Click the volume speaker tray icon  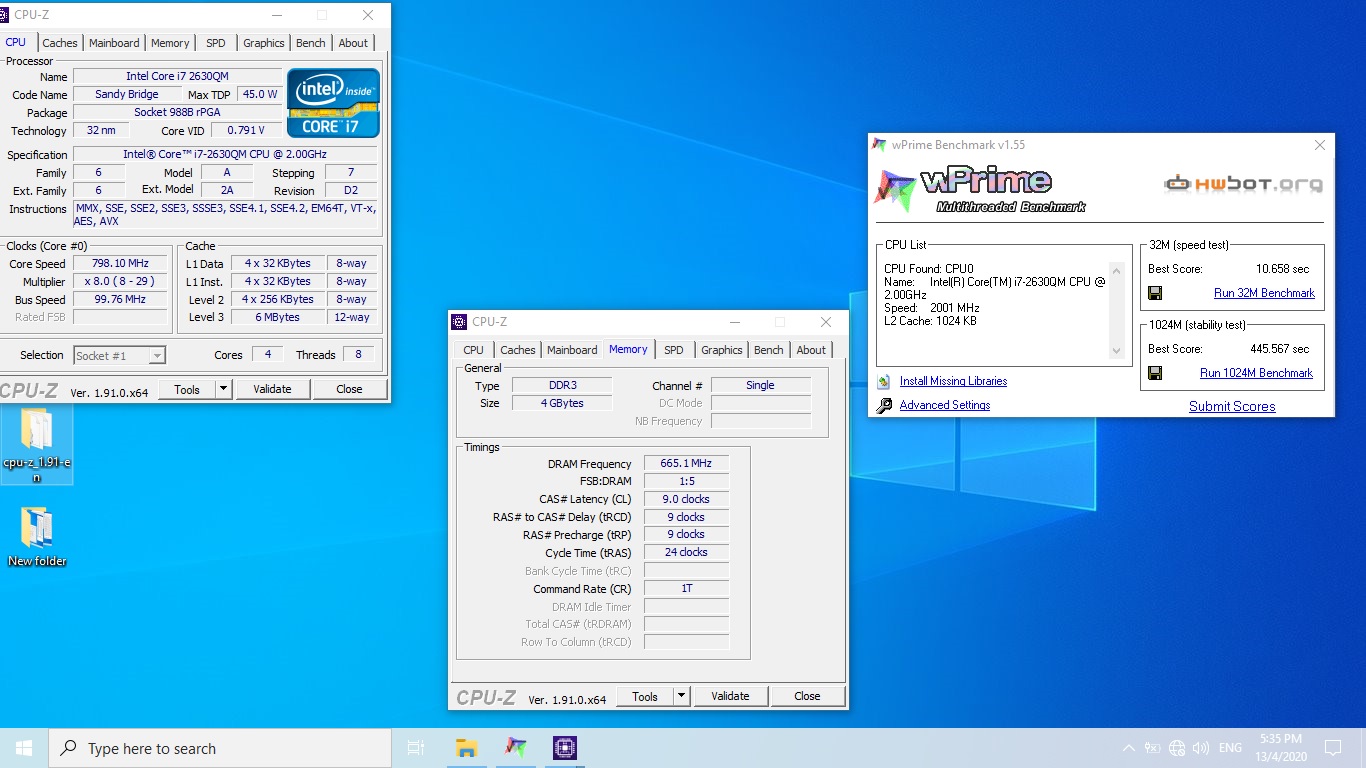click(x=1201, y=748)
